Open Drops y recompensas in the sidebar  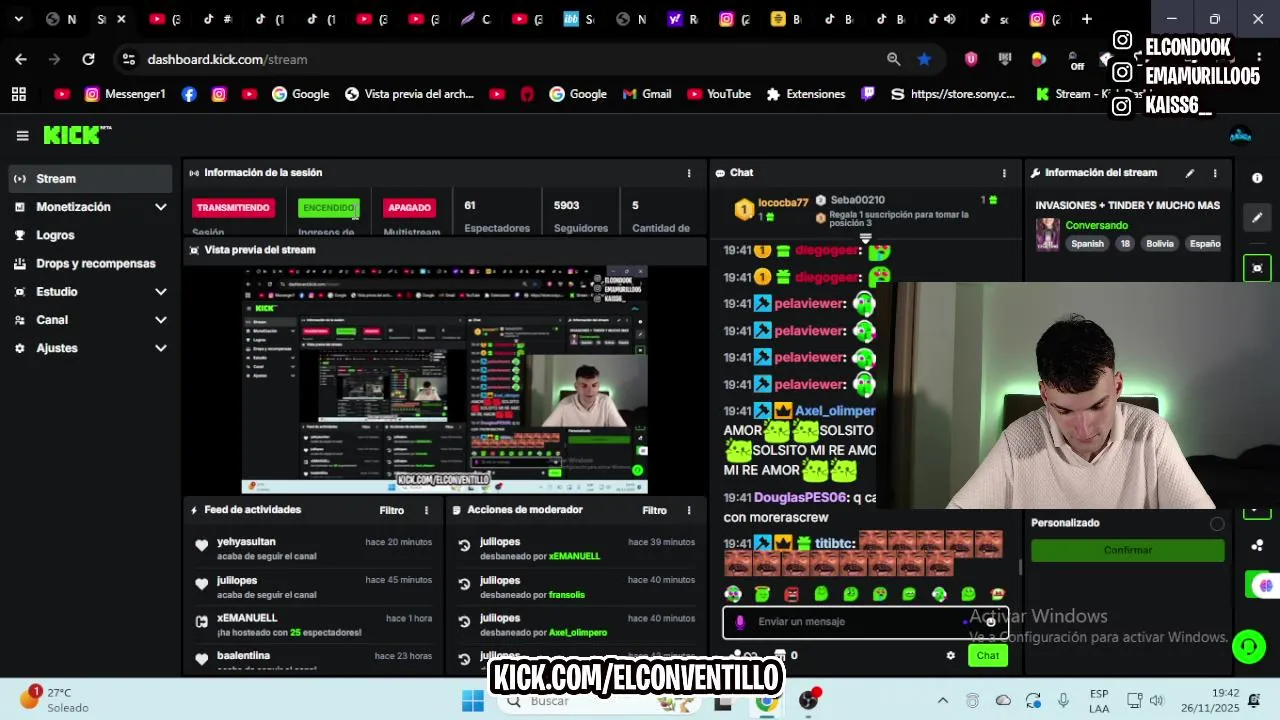90,264
